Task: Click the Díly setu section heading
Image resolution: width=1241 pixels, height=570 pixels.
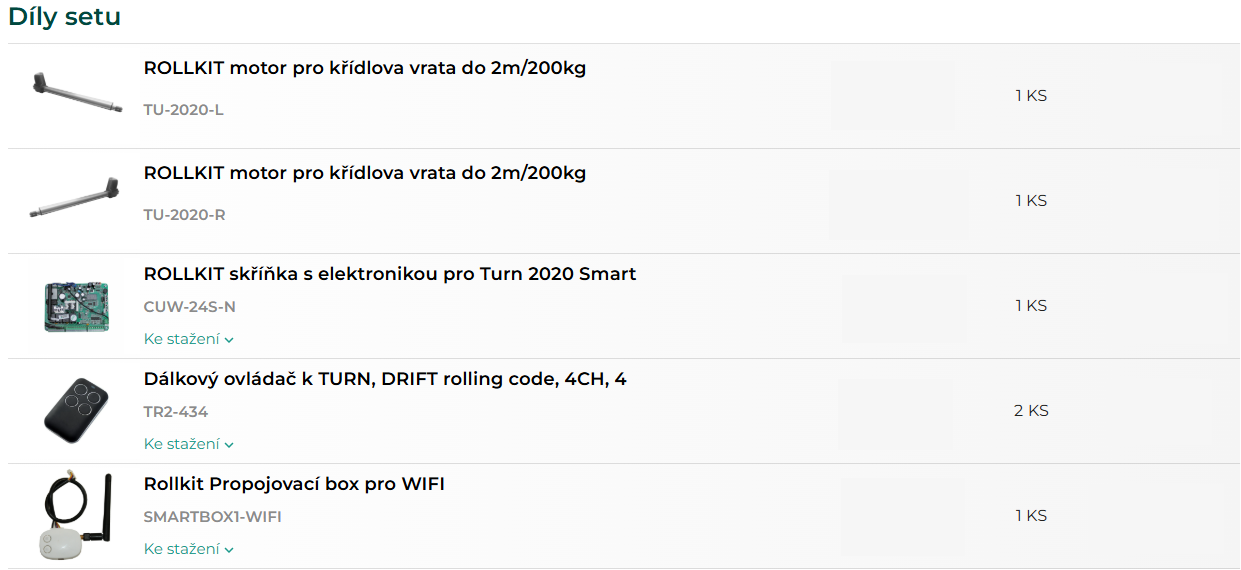Action: click(65, 17)
